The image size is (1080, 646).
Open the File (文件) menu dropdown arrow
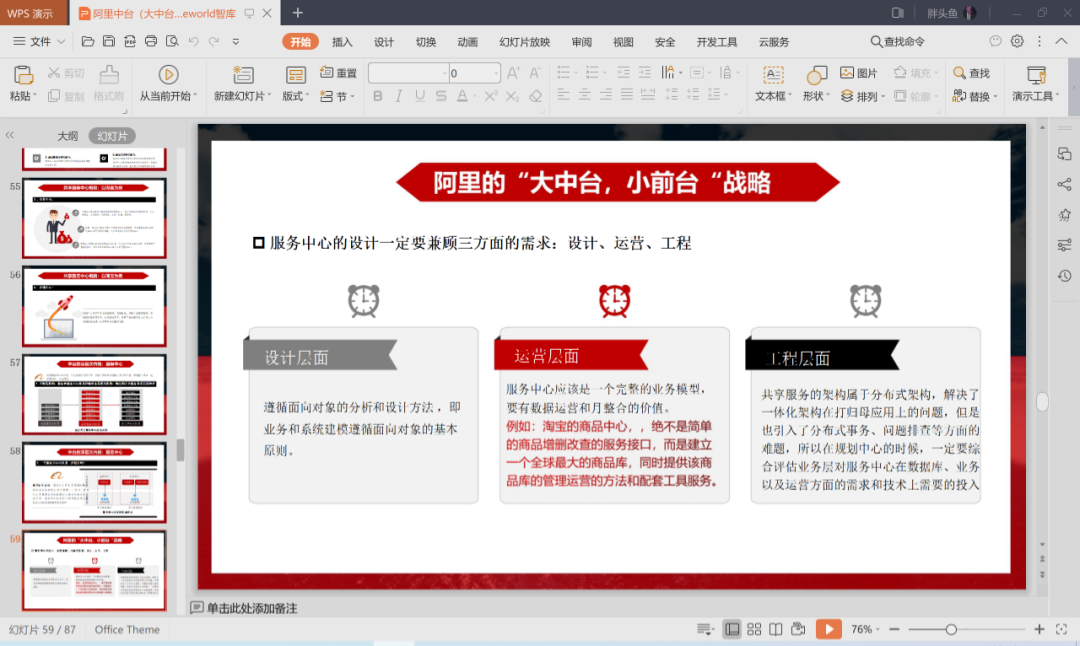(x=61, y=42)
